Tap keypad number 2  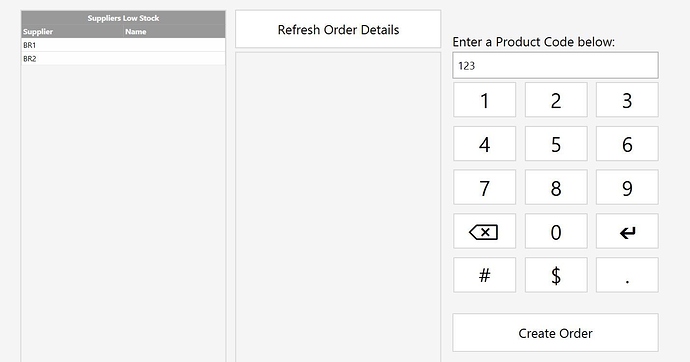pyautogui.click(x=556, y=100)
